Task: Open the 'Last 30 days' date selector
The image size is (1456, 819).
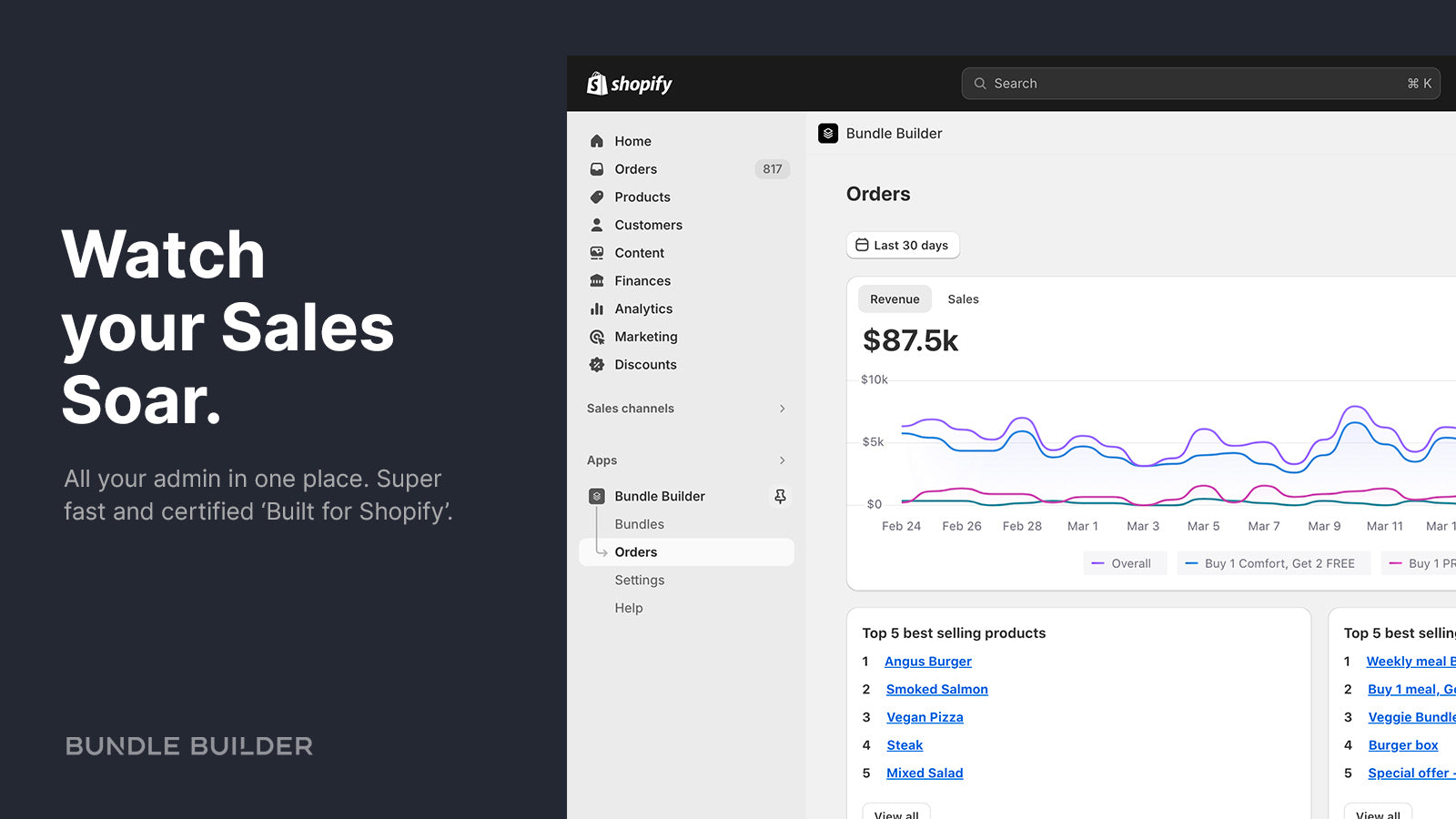Action: (903, 245)
